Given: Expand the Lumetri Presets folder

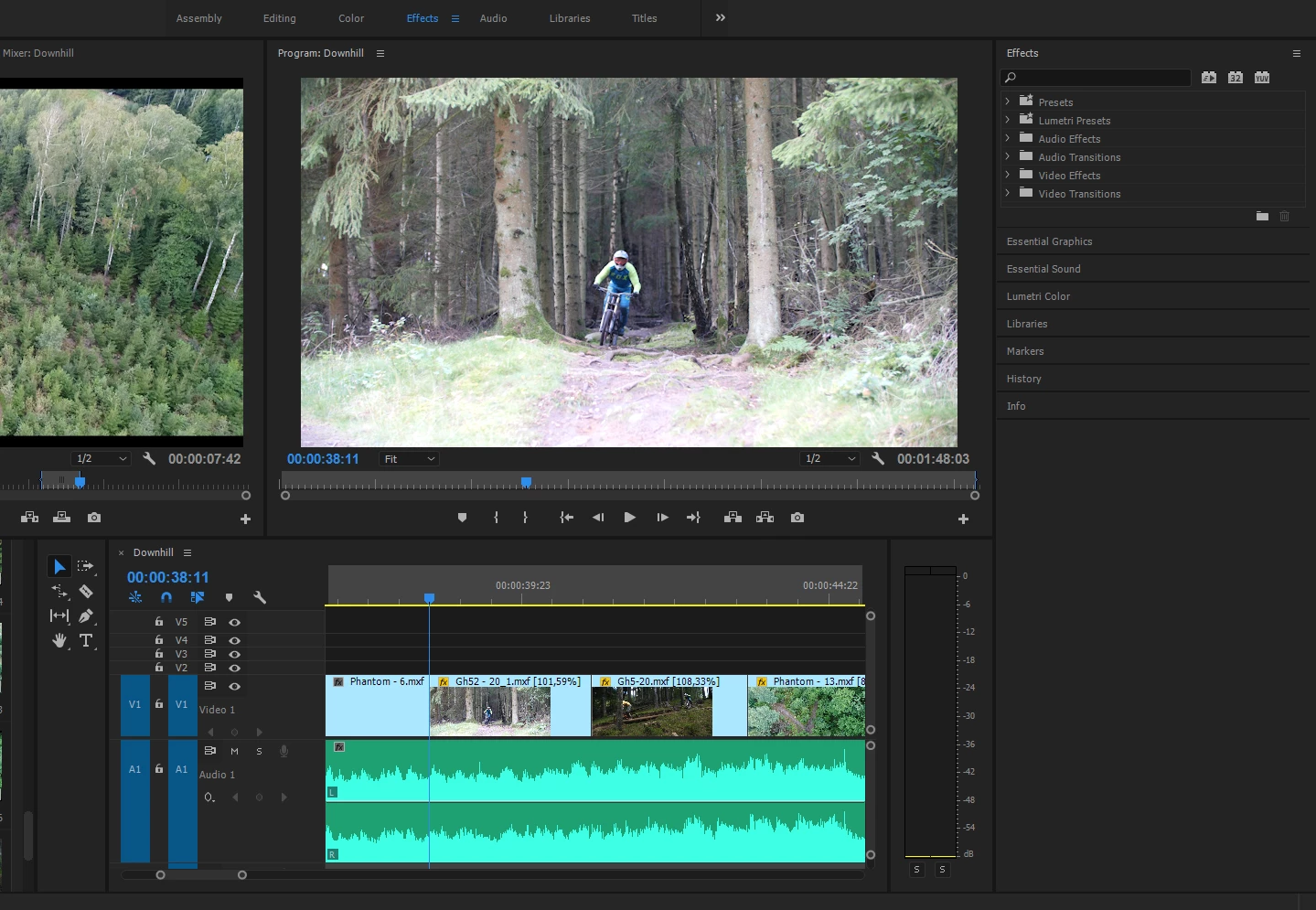Looking at the screenshot, I should tap(1008, 120).
